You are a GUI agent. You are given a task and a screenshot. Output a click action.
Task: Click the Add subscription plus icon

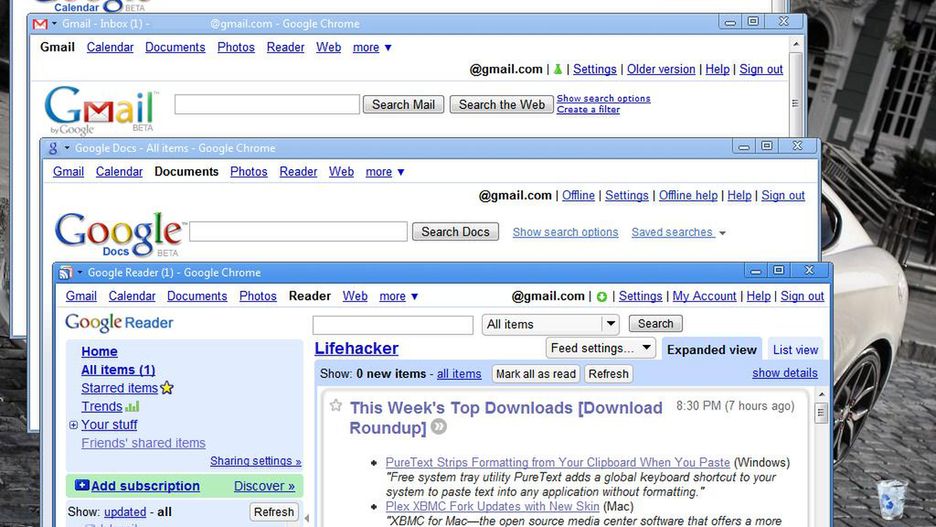coord(82,485)
